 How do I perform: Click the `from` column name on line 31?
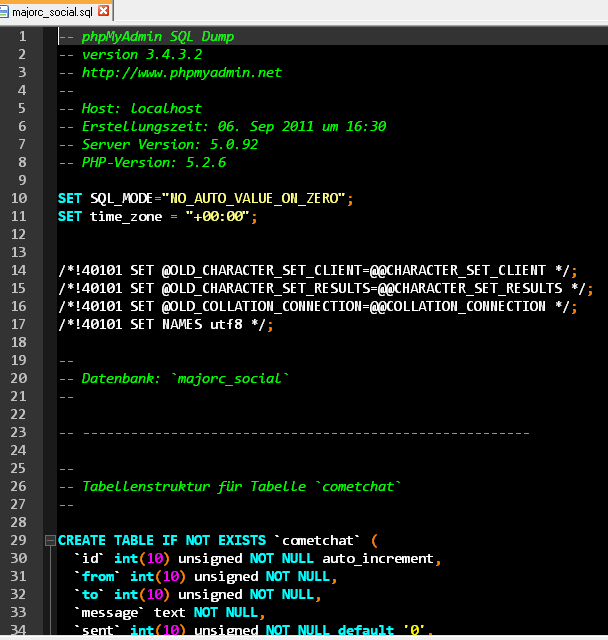click(x=98, y=577)
